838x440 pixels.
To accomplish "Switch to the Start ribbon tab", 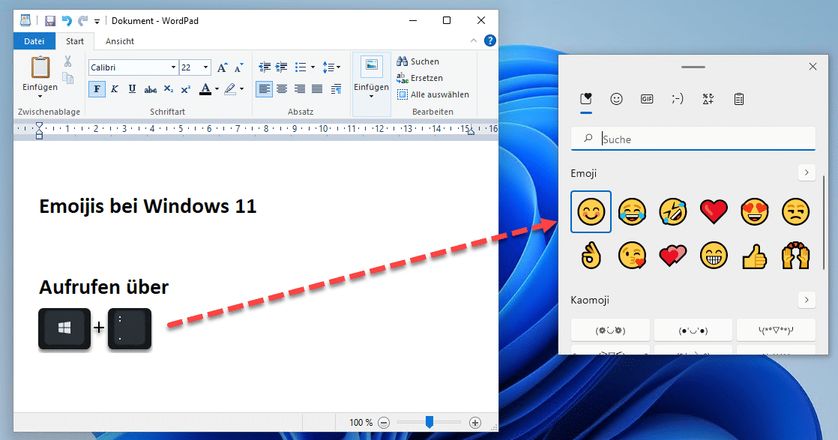I will pyautogui.click(x=75, y=41).
